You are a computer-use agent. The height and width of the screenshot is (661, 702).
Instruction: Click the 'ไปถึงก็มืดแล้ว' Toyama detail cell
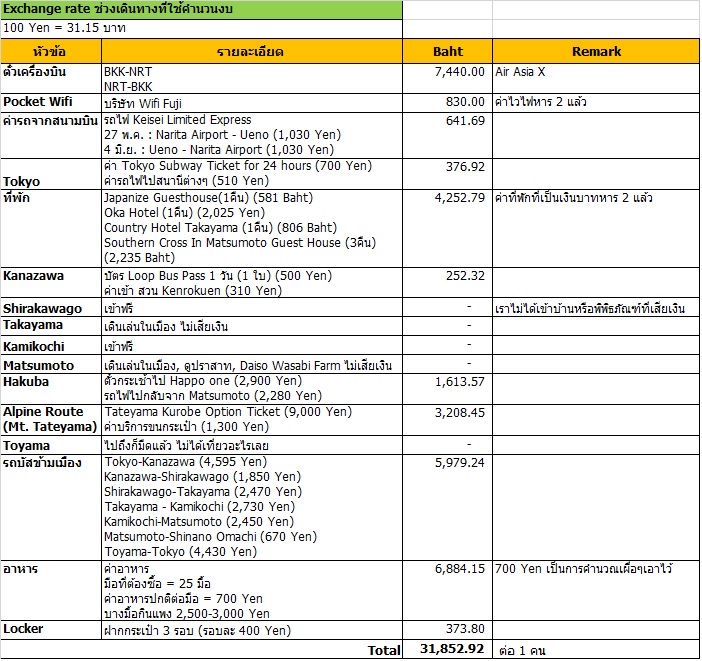(252, 445)
